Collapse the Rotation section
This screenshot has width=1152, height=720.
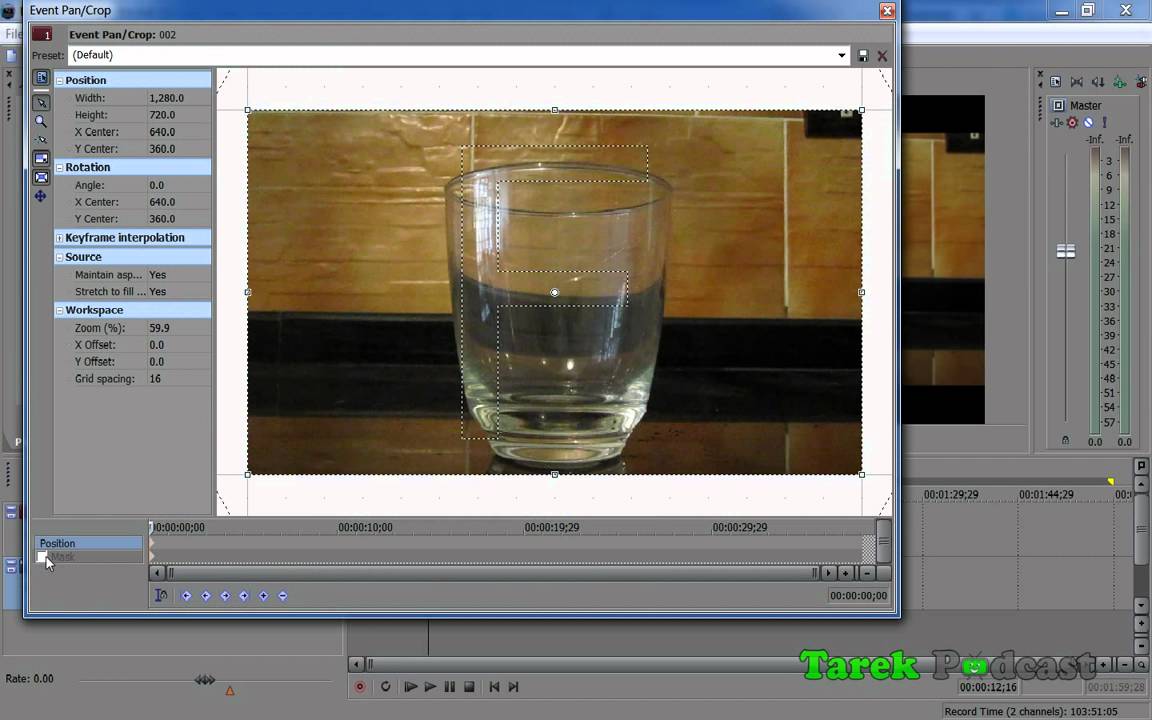pos(60,168)
